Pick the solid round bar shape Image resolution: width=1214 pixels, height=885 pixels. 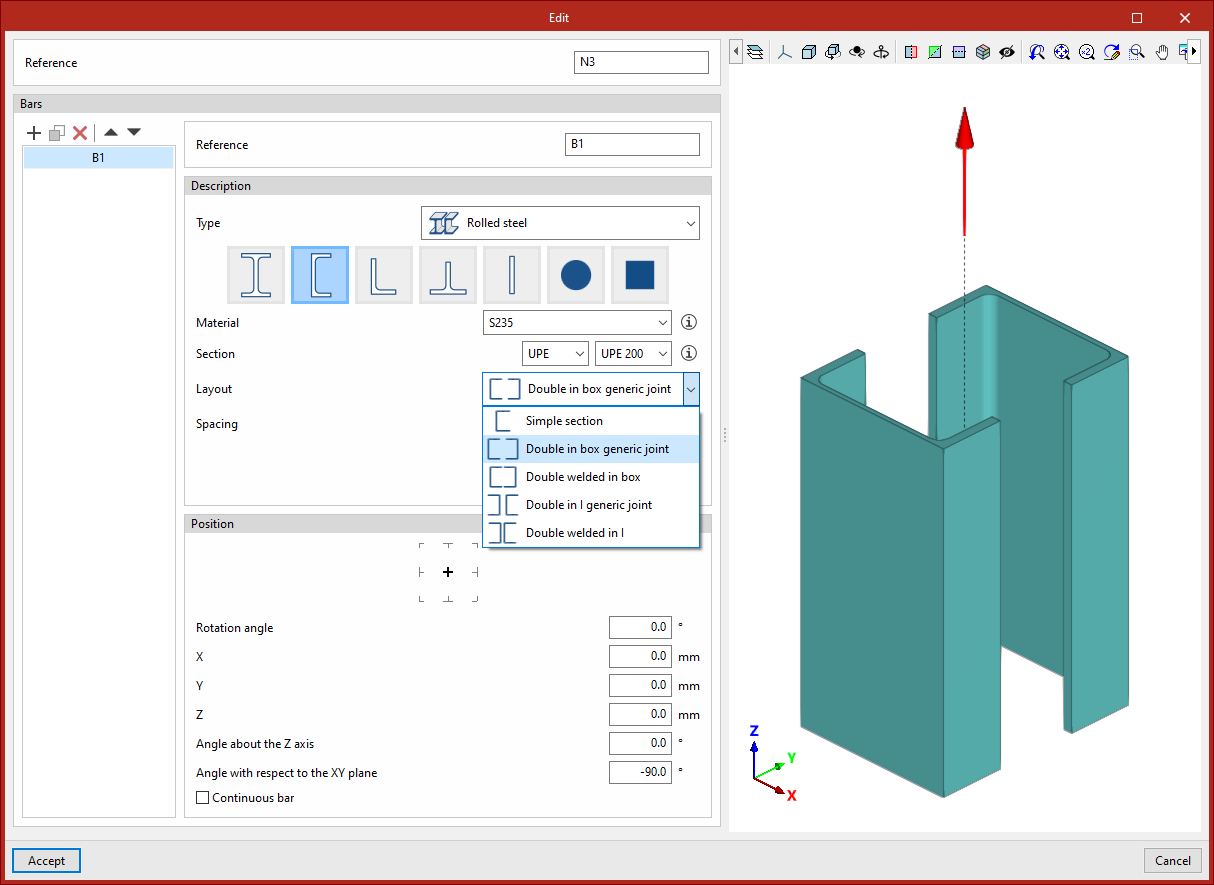click(x=576, y=275)
